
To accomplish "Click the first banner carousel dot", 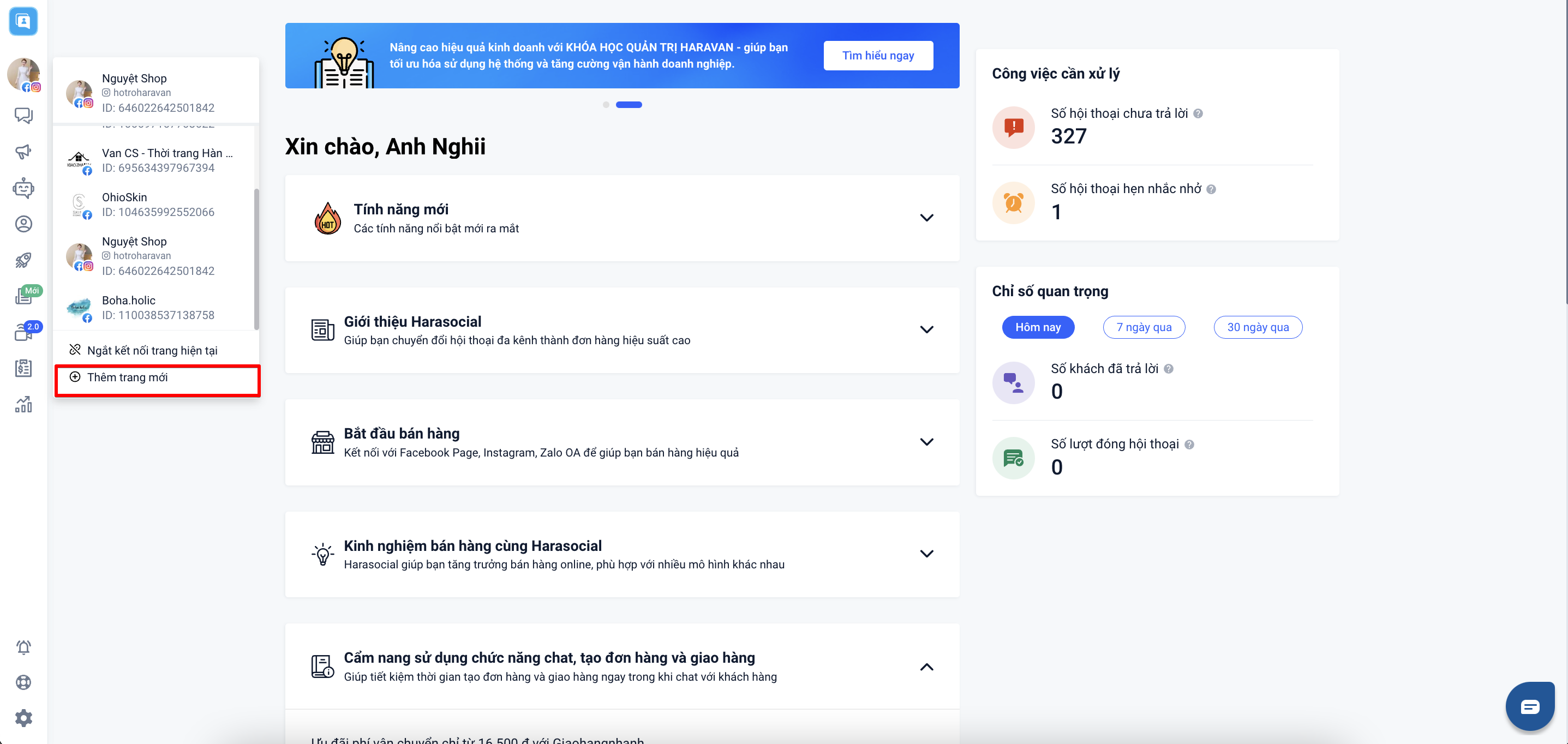I will [x=606, y=105].
